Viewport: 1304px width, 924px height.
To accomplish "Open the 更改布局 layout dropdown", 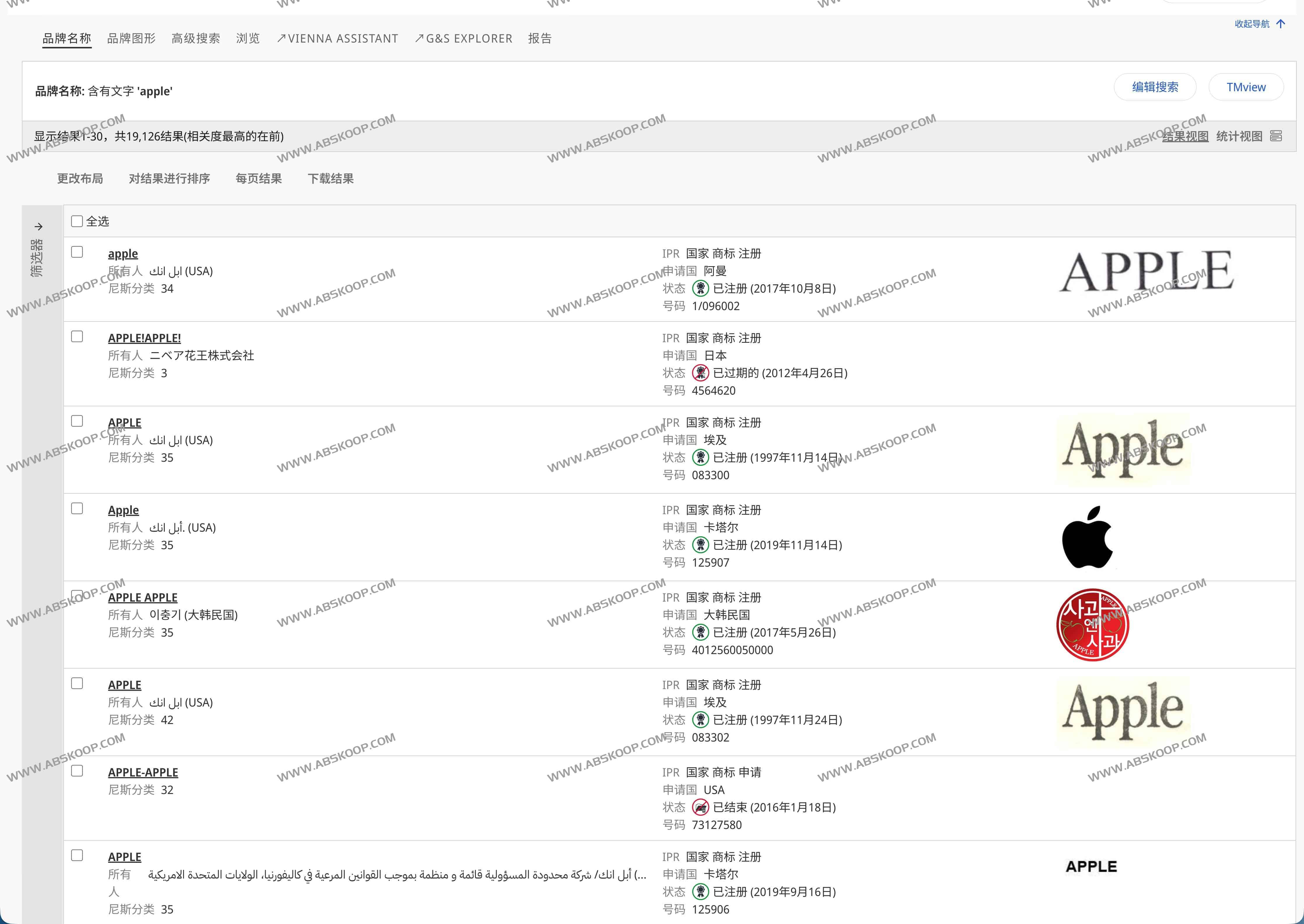I will click(80, 179).
